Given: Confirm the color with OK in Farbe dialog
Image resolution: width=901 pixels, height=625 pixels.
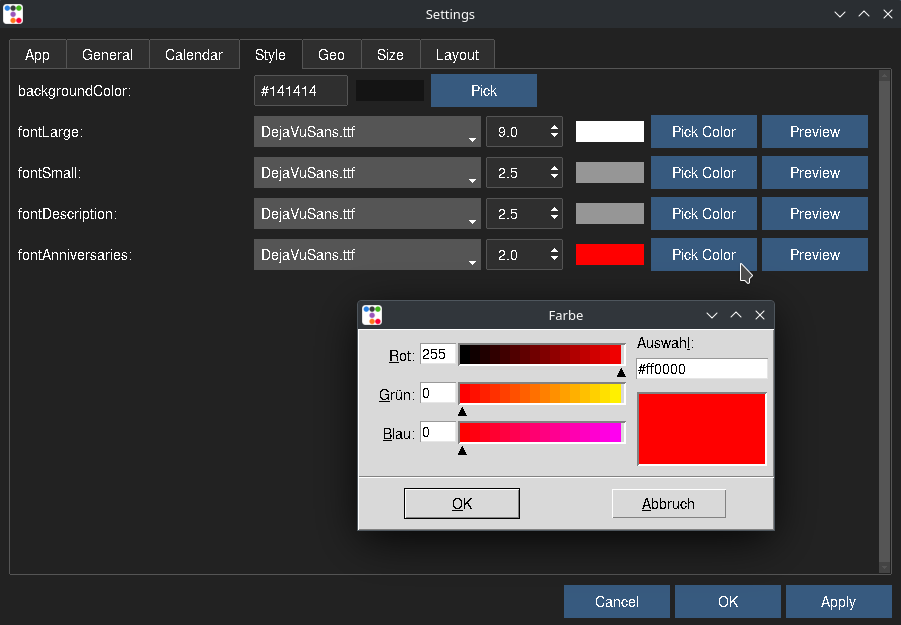Looking at the screenshot, I should tap(462, 504).
